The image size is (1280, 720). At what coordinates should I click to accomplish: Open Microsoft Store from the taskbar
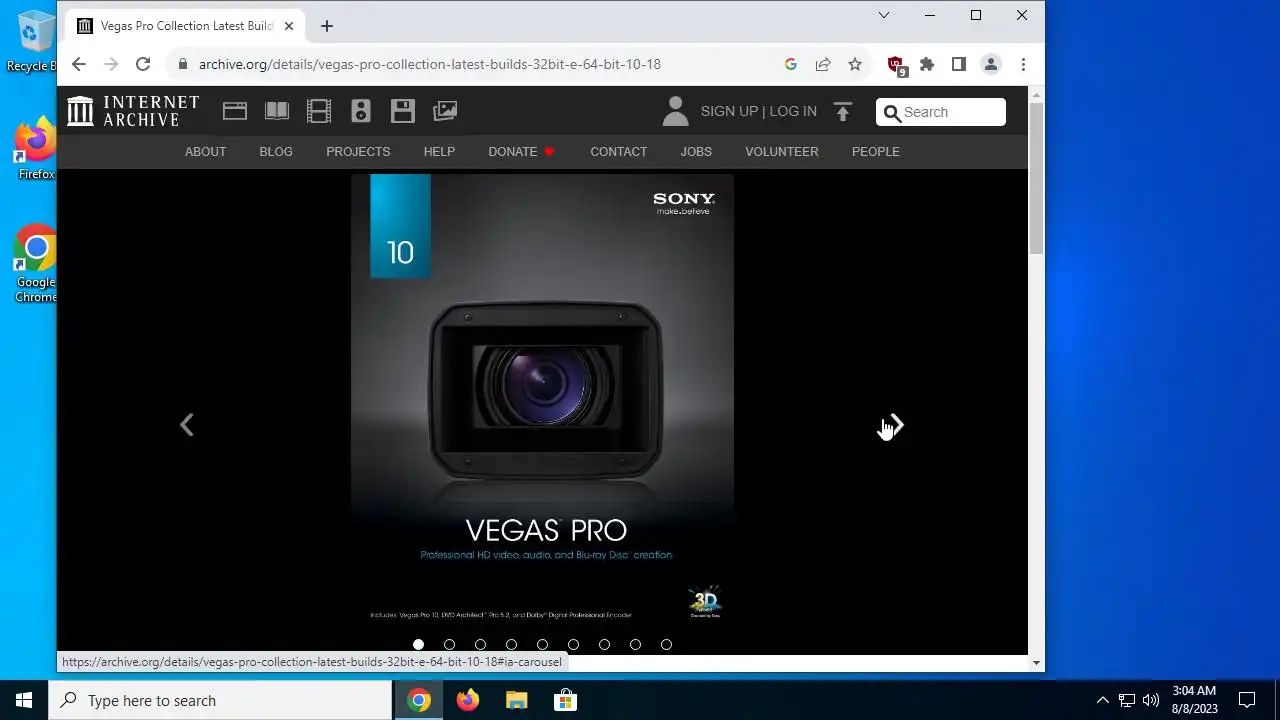coord(565,700)
